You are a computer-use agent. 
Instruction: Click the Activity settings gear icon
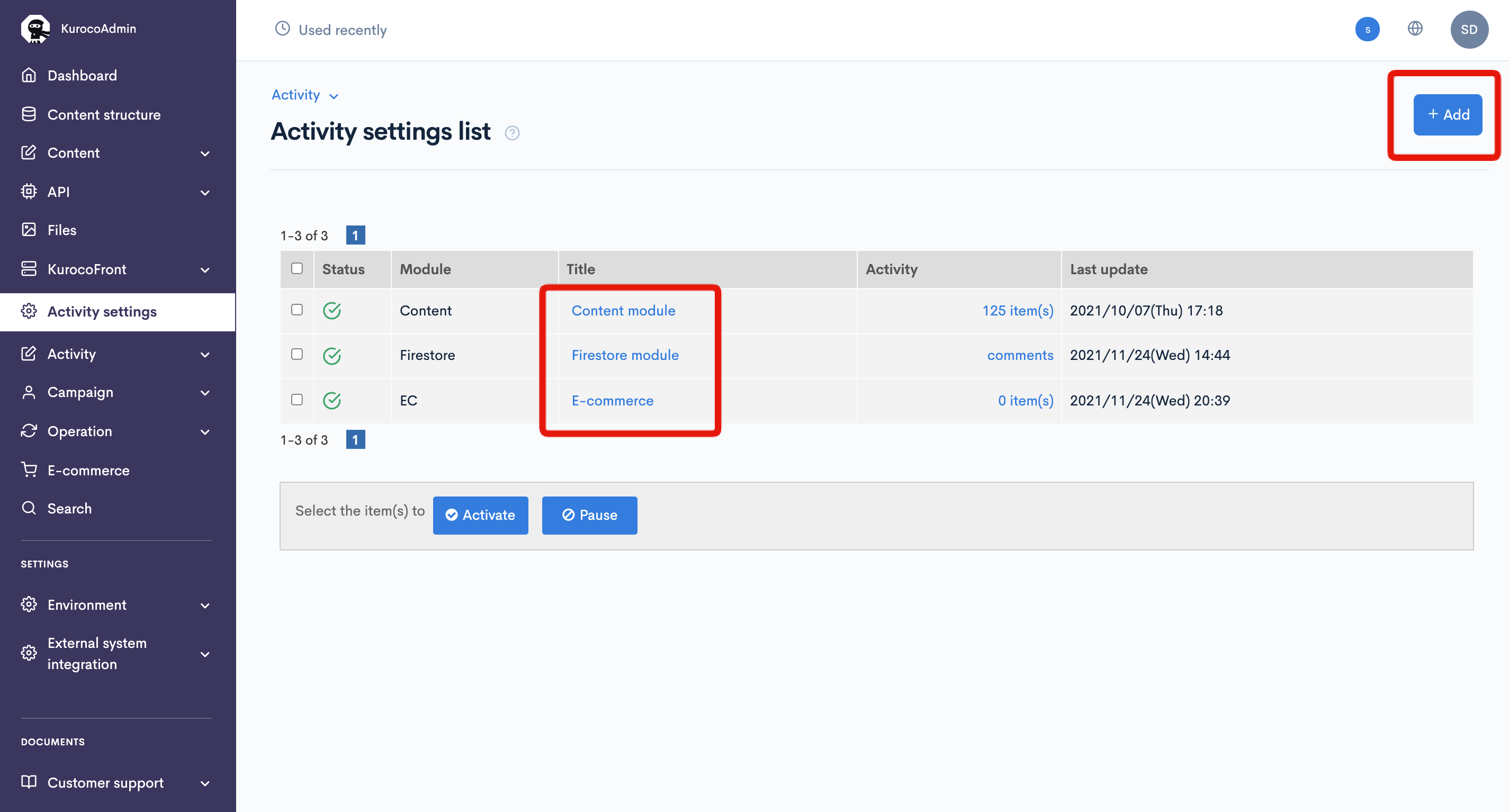29,311
